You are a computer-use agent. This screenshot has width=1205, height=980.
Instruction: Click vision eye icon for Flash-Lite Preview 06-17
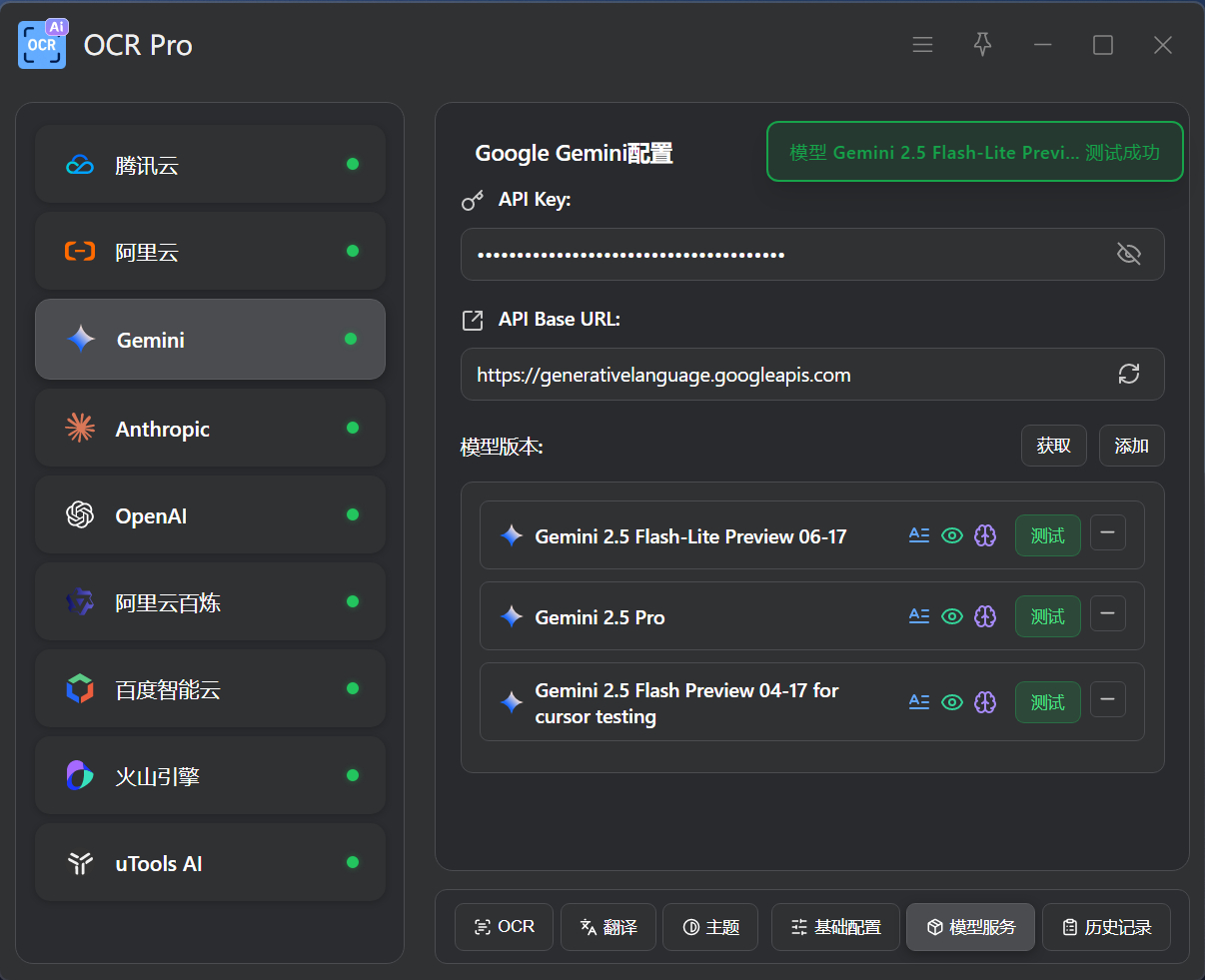tap(952, 535)
